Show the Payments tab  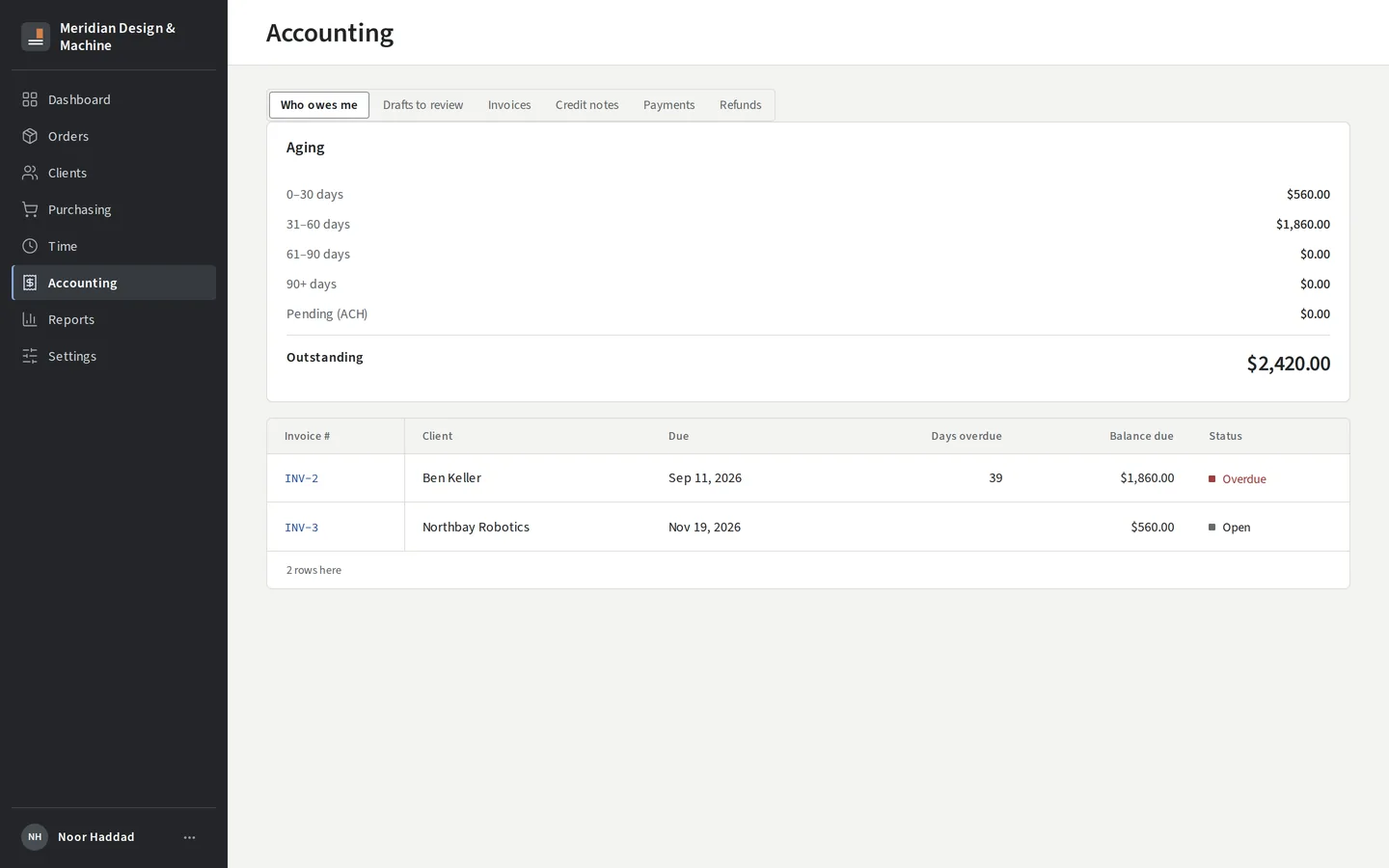coord(668,105)
